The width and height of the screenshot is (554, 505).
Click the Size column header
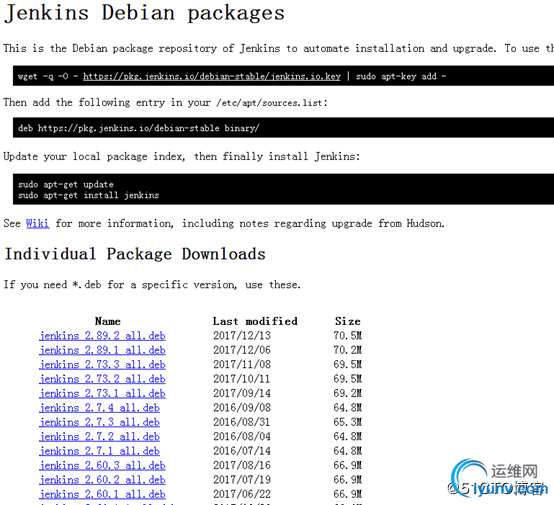[x=348, y=321]
